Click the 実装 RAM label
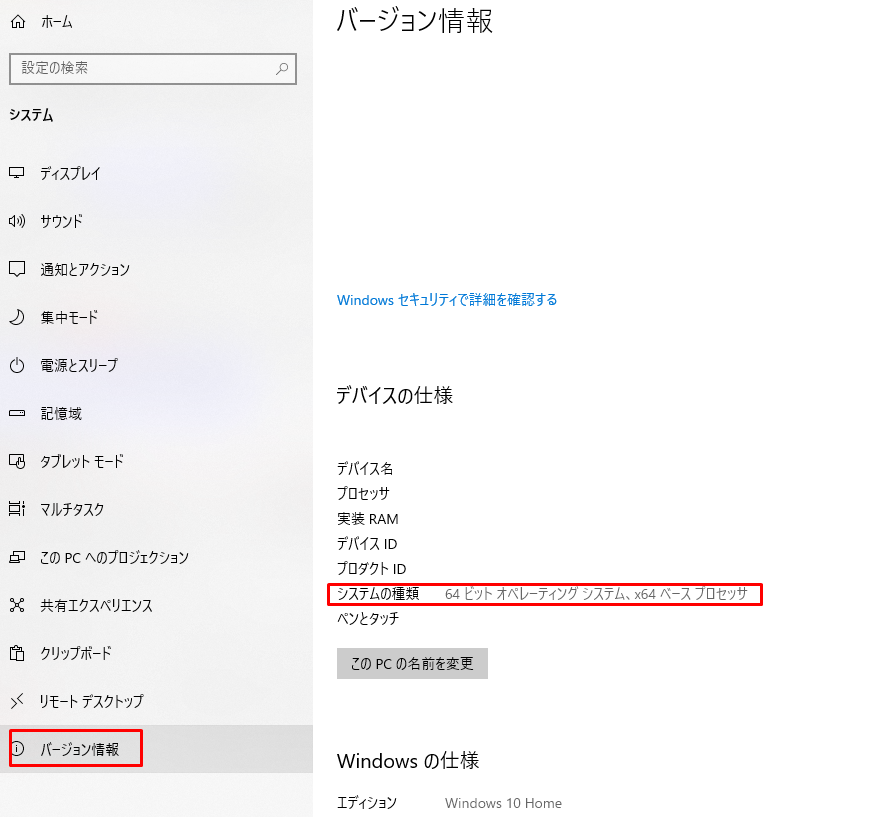Viewport: 875px width, 817px height. point(367,519)
